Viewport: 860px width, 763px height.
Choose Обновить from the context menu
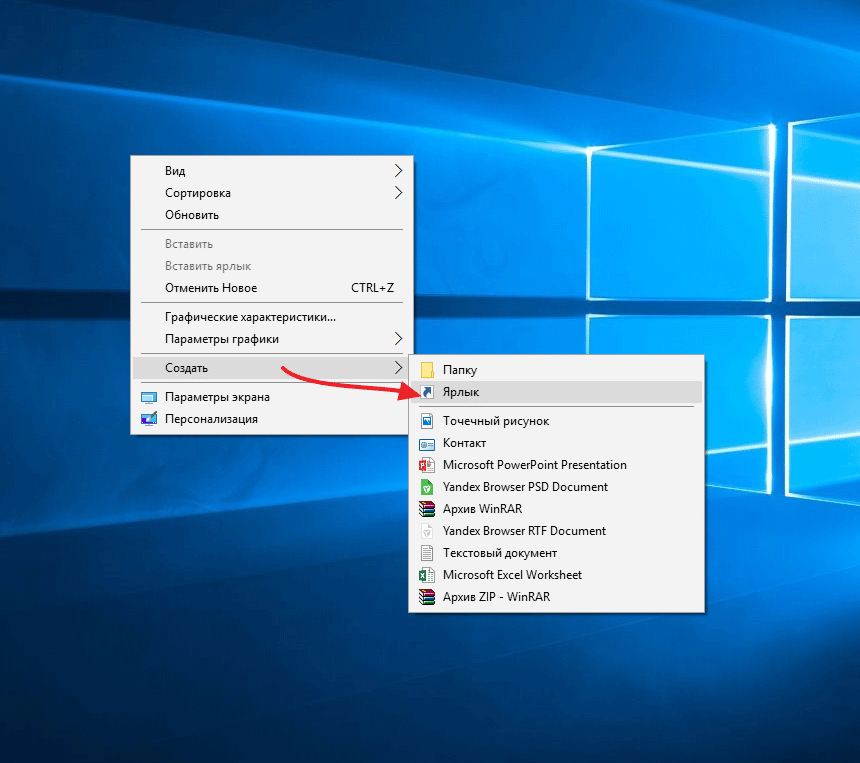tap(271, 214)
